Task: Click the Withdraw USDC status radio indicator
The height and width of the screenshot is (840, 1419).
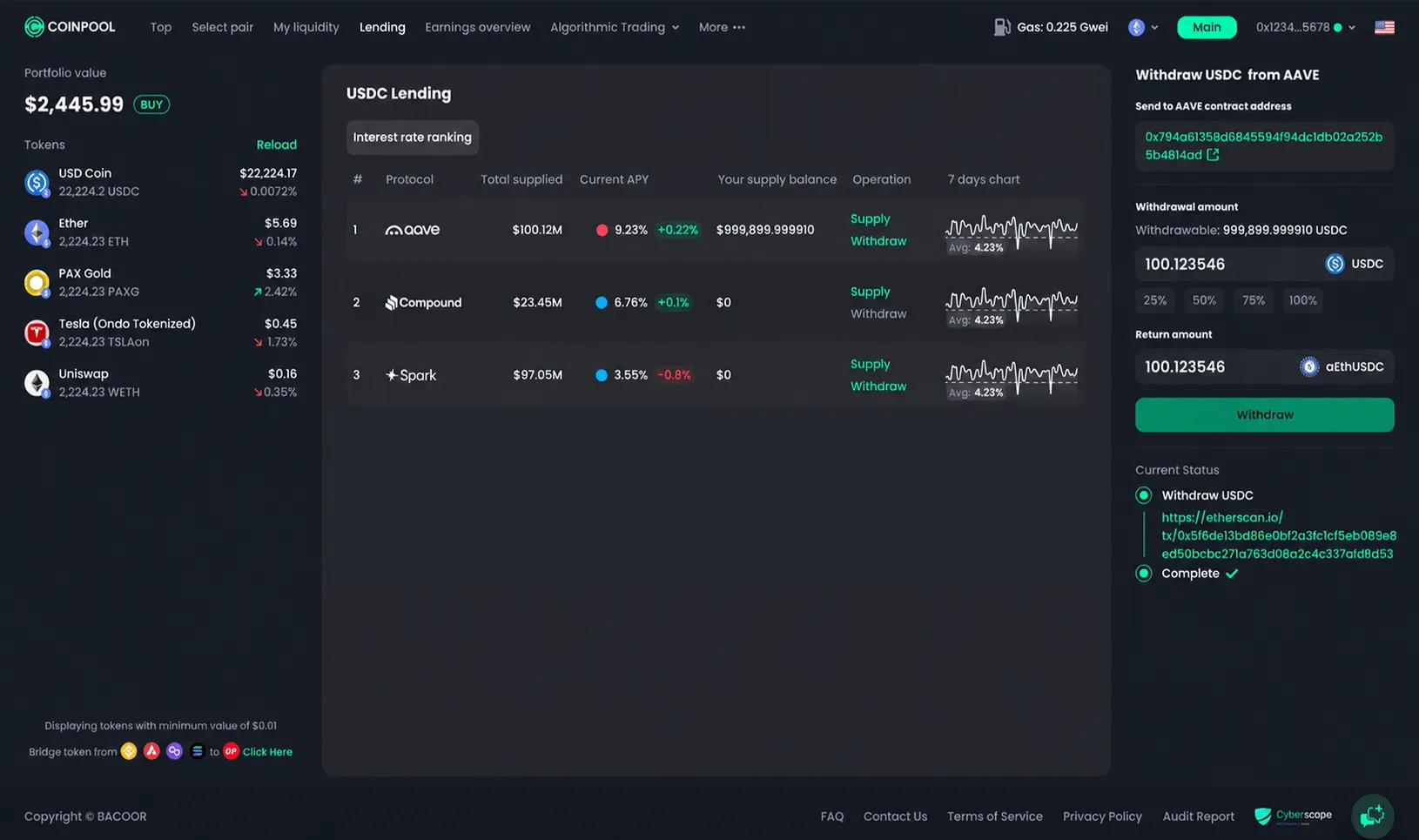Action: pyautogui.click(x=1144, y=495)
